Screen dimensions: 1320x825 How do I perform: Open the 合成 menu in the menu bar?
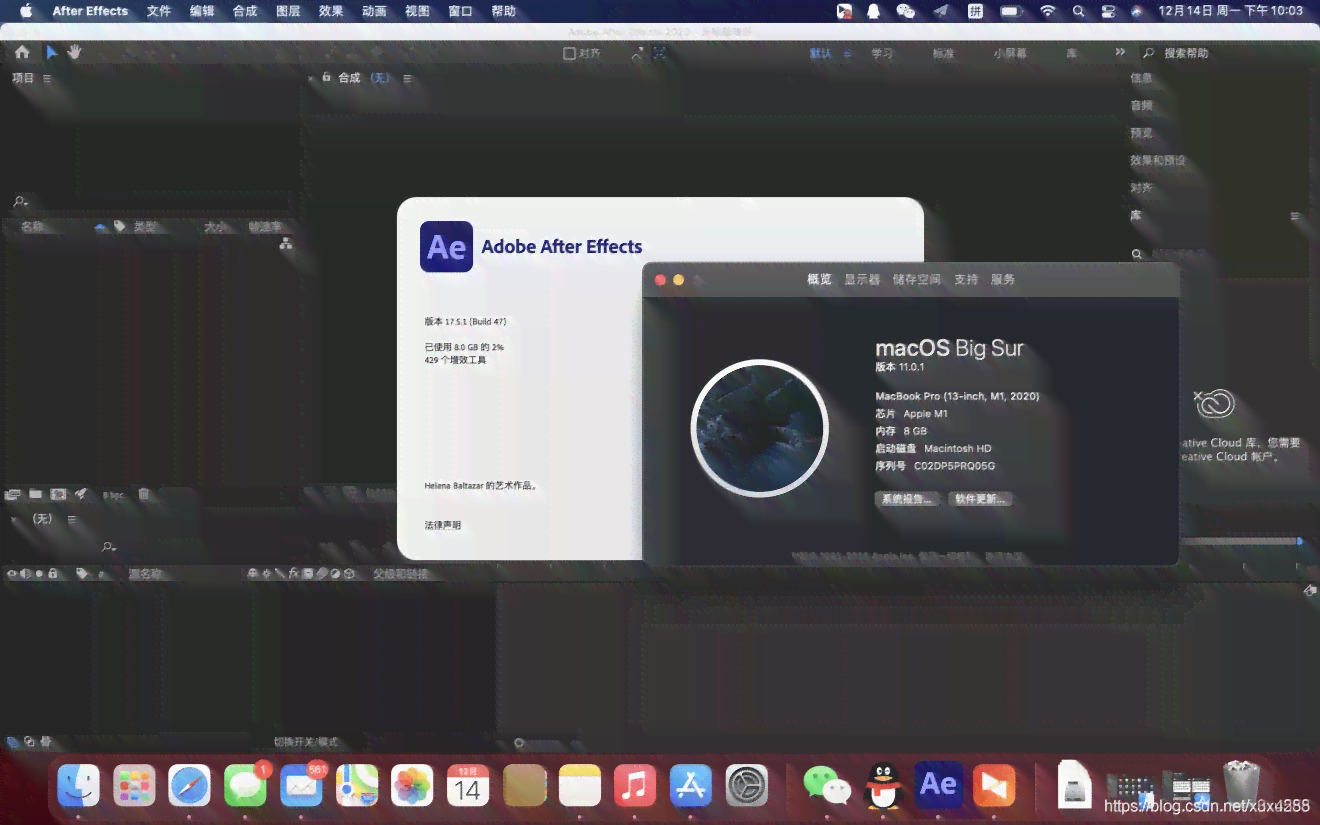pyautogui.click(x=245, y=11)
